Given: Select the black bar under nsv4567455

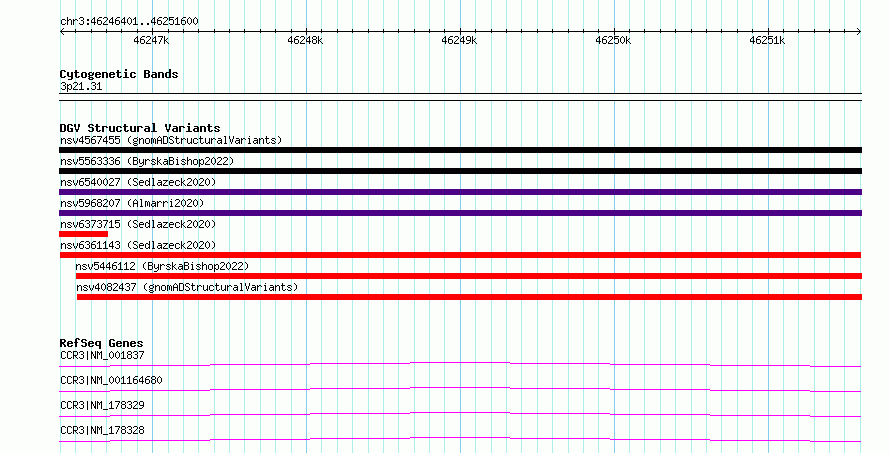Looking at the screenshot, I should pos(460,150).
